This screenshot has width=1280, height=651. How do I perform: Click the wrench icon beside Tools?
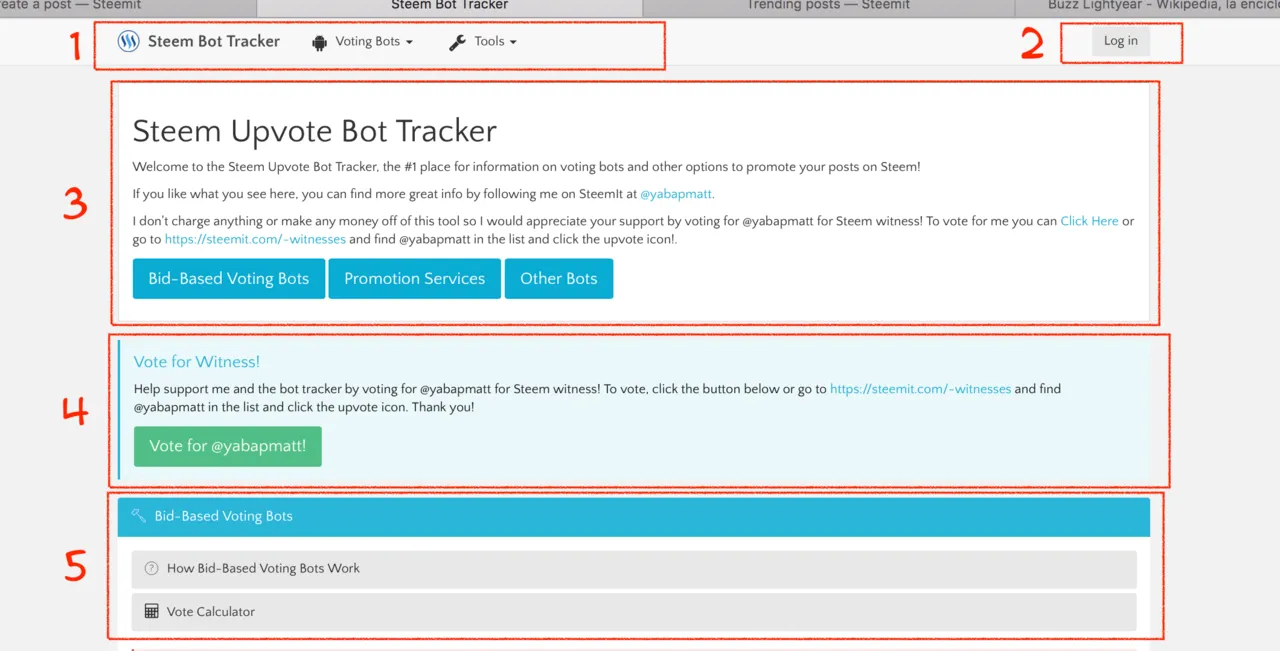(x=457, y=42)
